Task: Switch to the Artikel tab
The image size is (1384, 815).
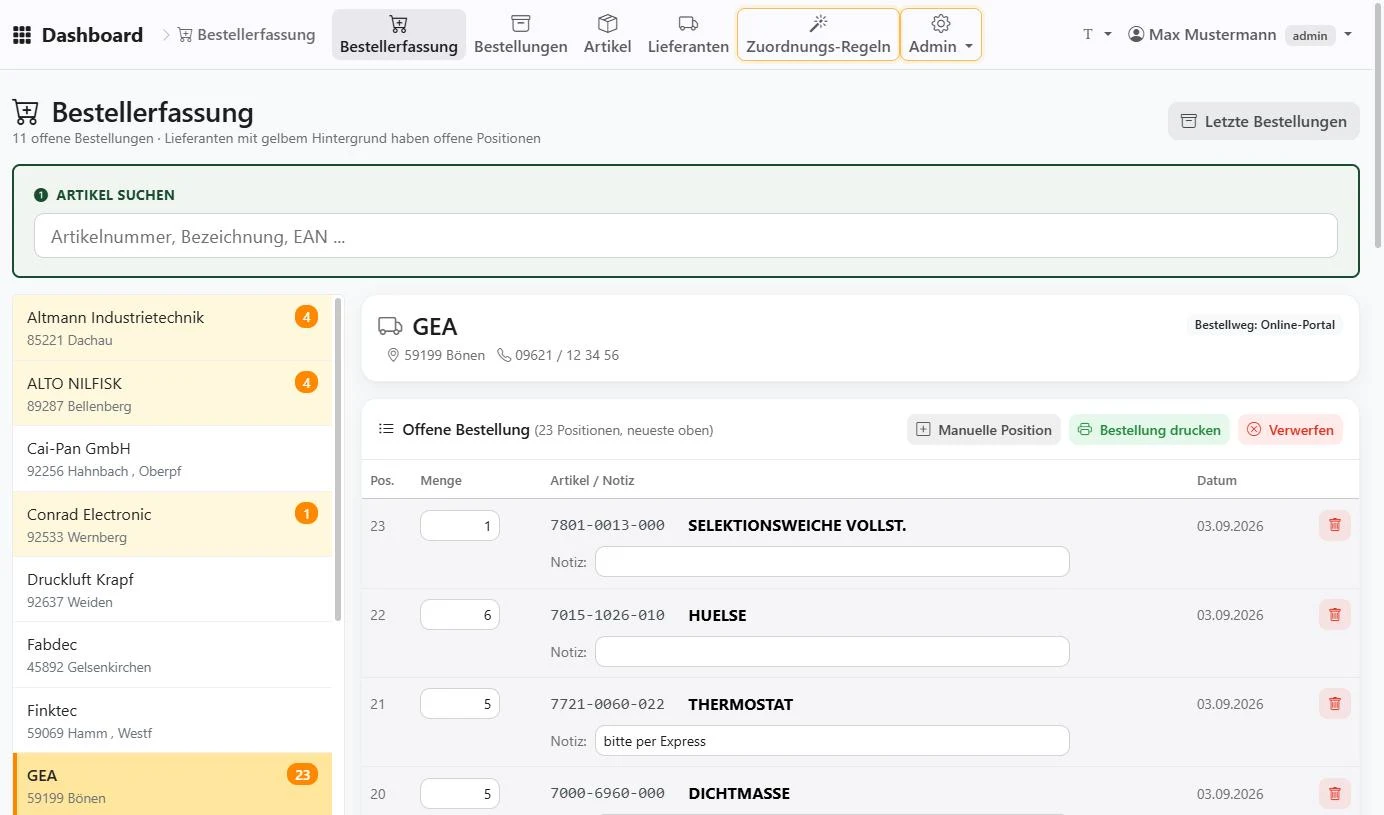Action: (608, 35)
